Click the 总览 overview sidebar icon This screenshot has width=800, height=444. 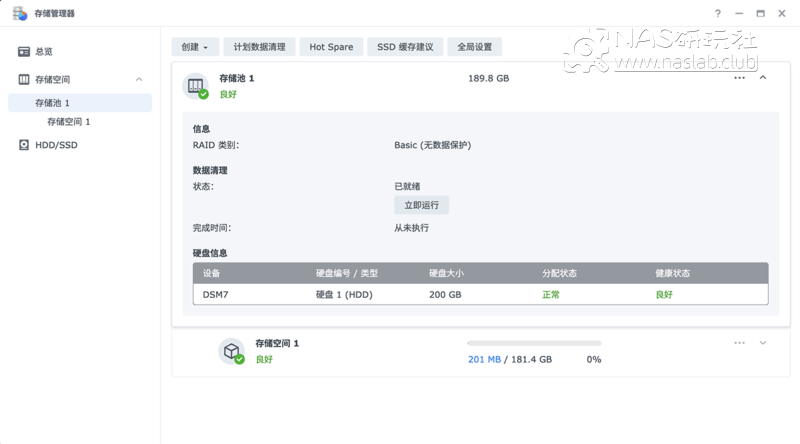(24, 51)
